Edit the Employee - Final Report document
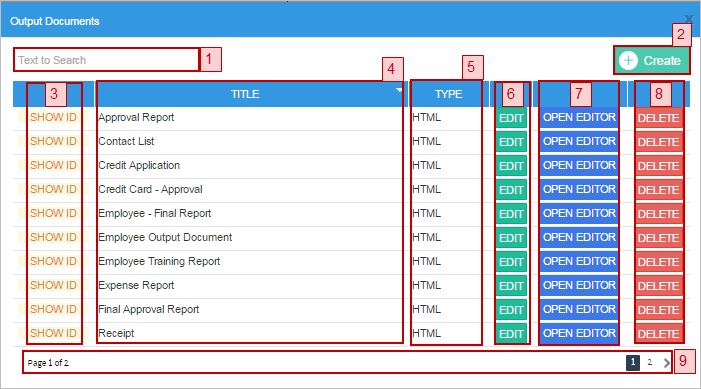The image size is (701, 389). (511, 214)
